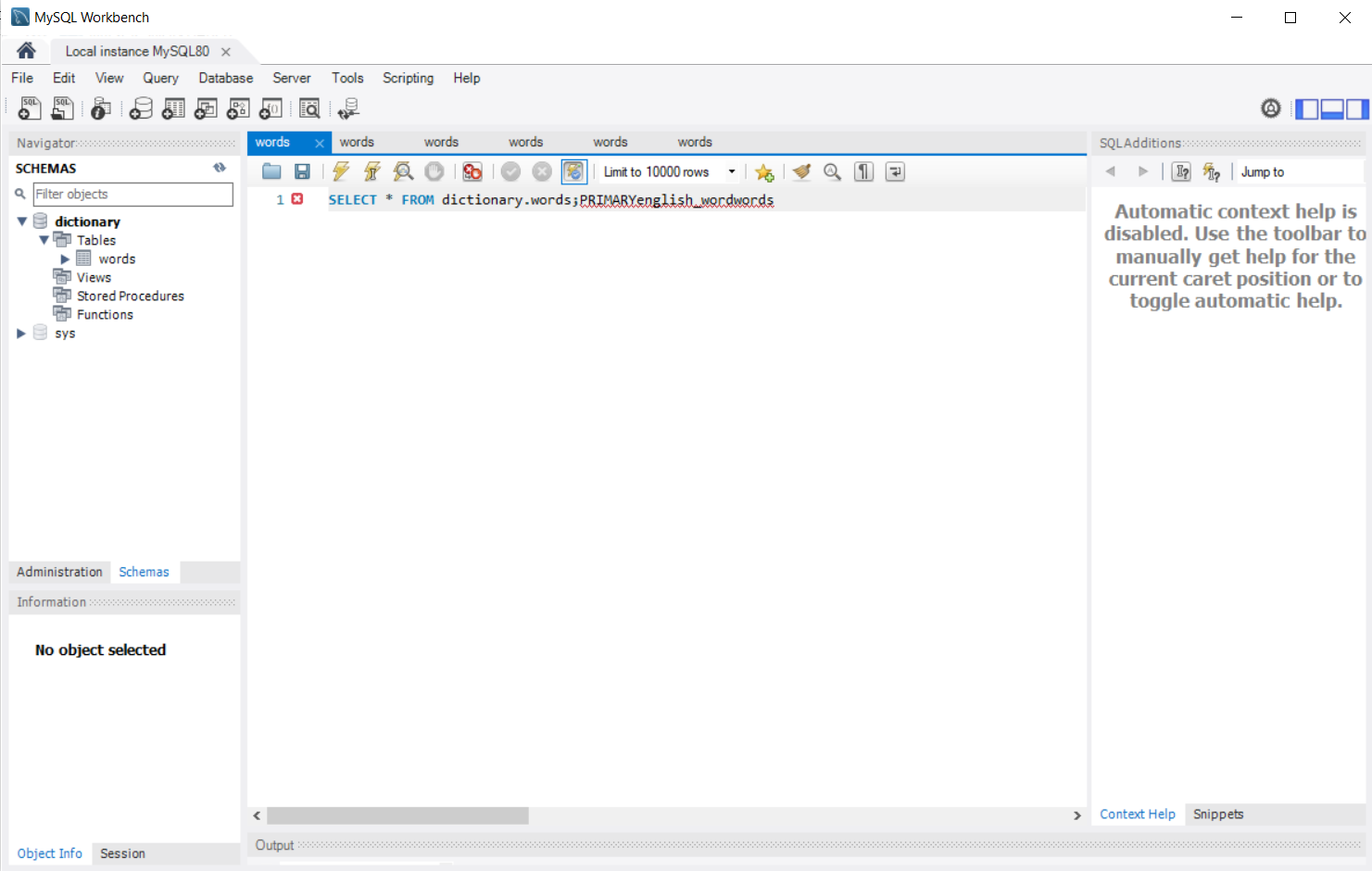Reconnect to the DBMS icon
The width and height of the screenshot is (1372, 871).
click(x=348, y=108)
